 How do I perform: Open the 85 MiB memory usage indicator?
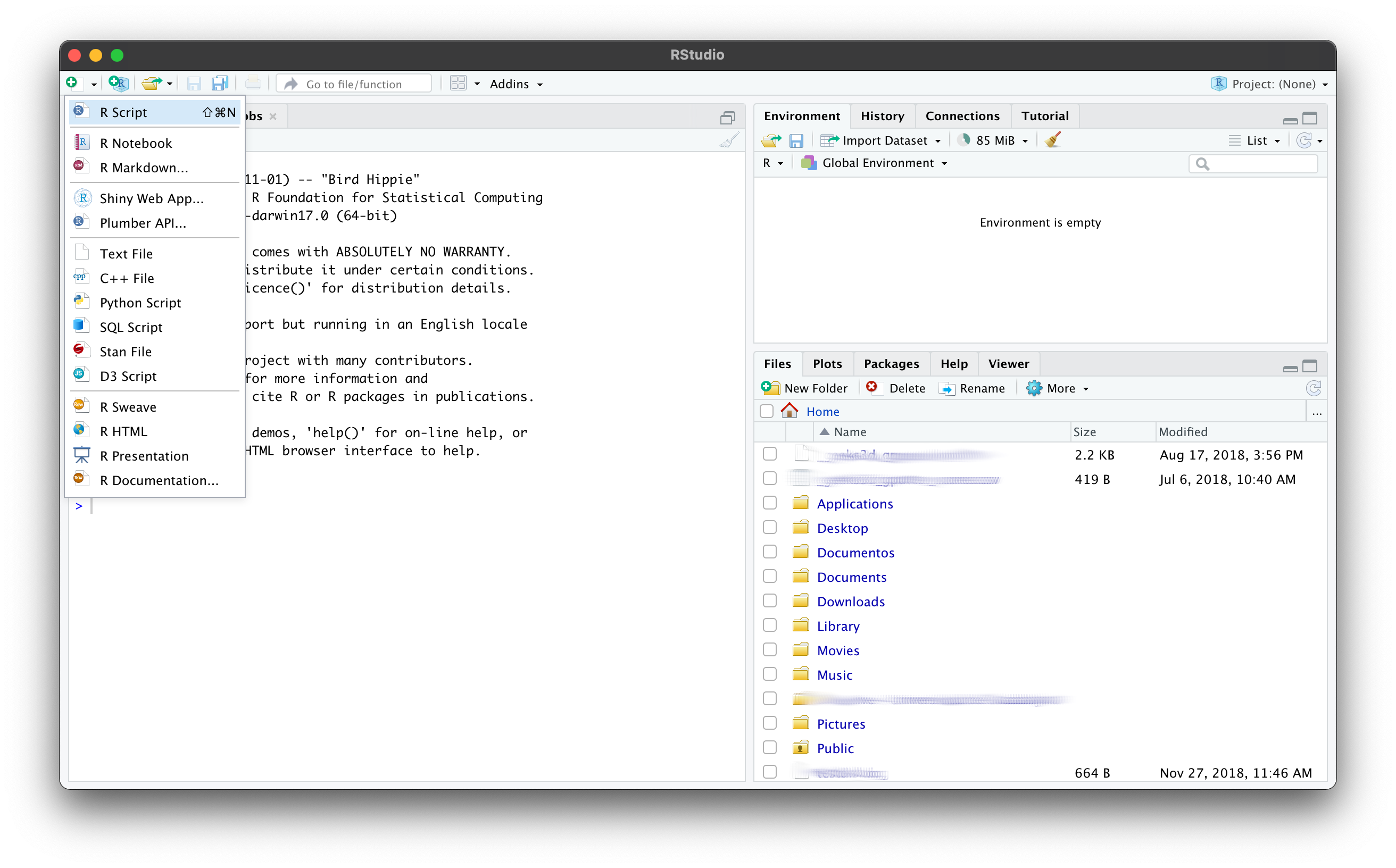[x=996, y=140]
